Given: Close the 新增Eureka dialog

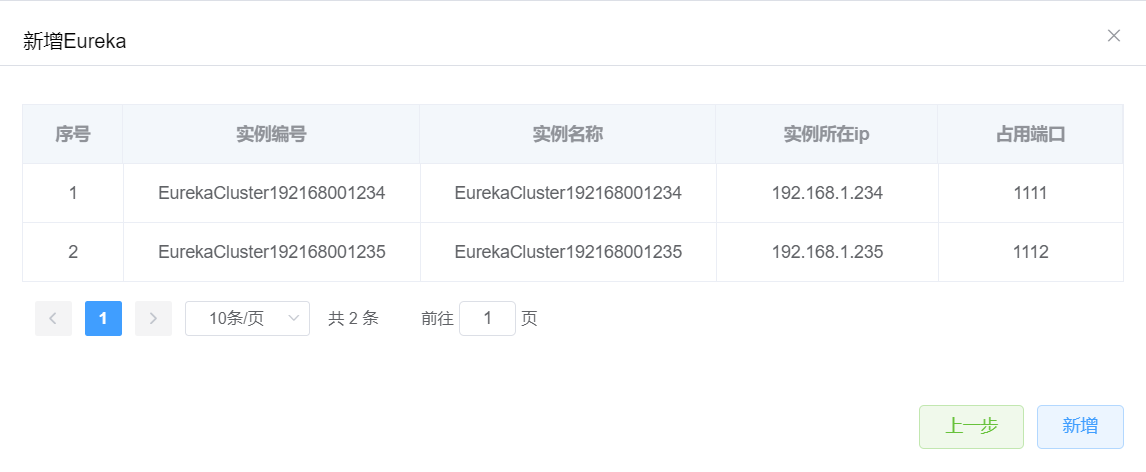Looking at the screenshot, I should click(x=1113, y=36).
